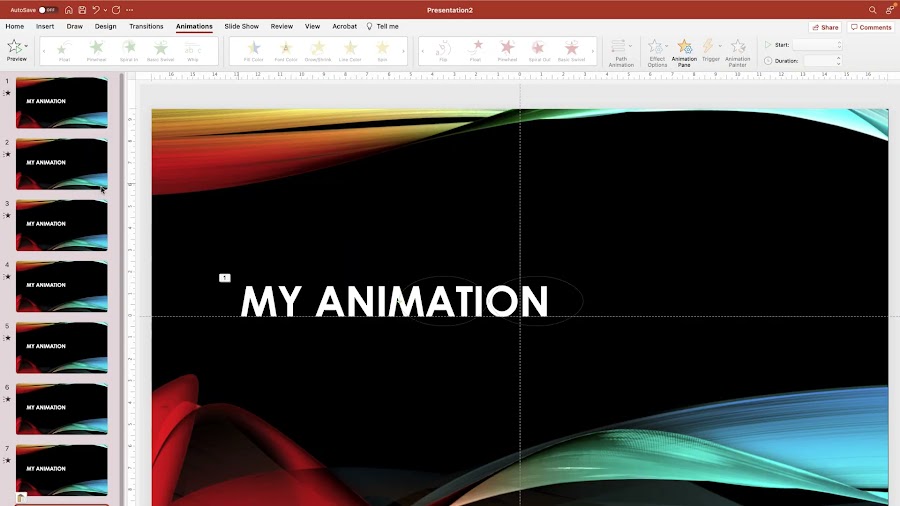Apply the red Pinwheel exit effect
The width and height of the screenshot is (900, 506).
tap(507, 50)
